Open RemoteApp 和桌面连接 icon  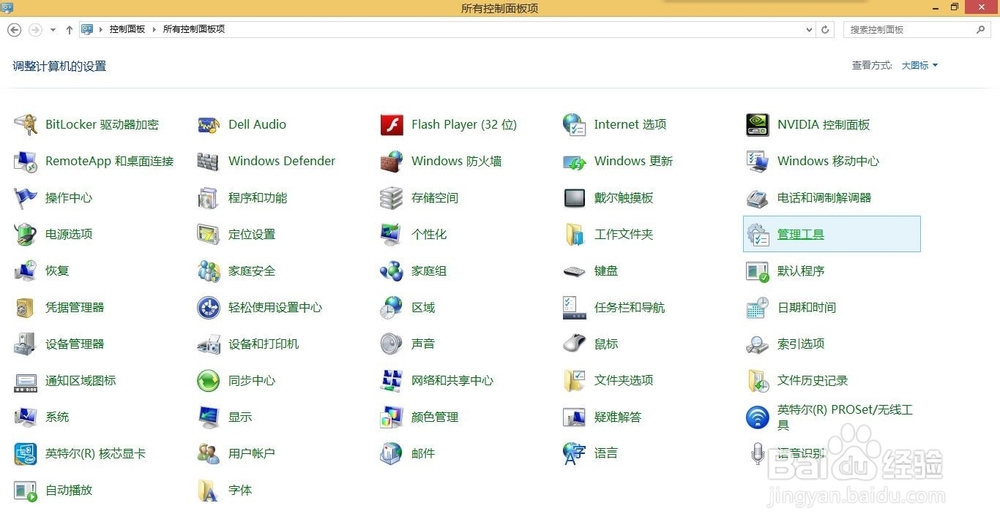(x=26, y=161)
